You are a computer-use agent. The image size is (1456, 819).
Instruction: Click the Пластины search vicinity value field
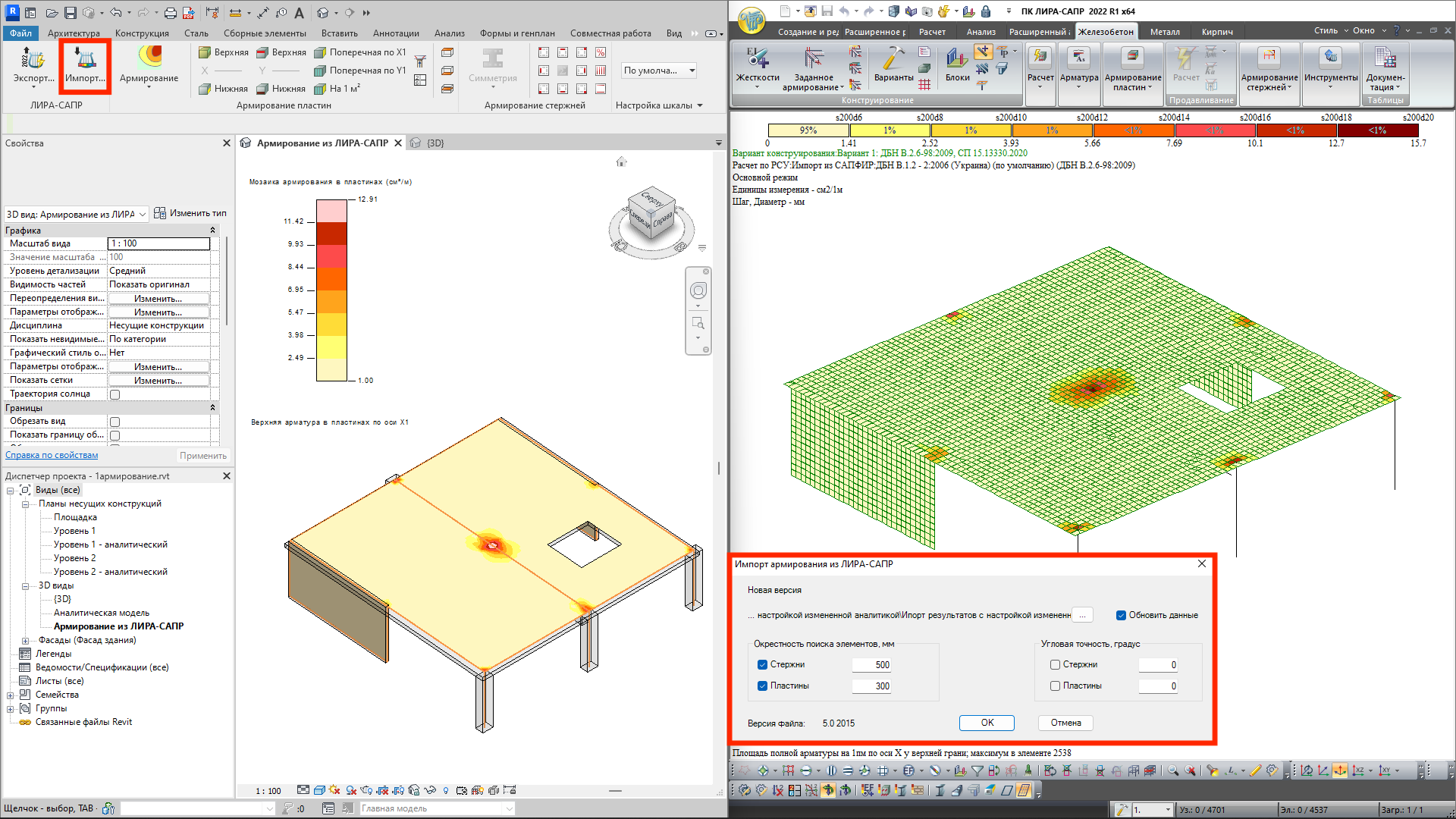click(872, 686)
